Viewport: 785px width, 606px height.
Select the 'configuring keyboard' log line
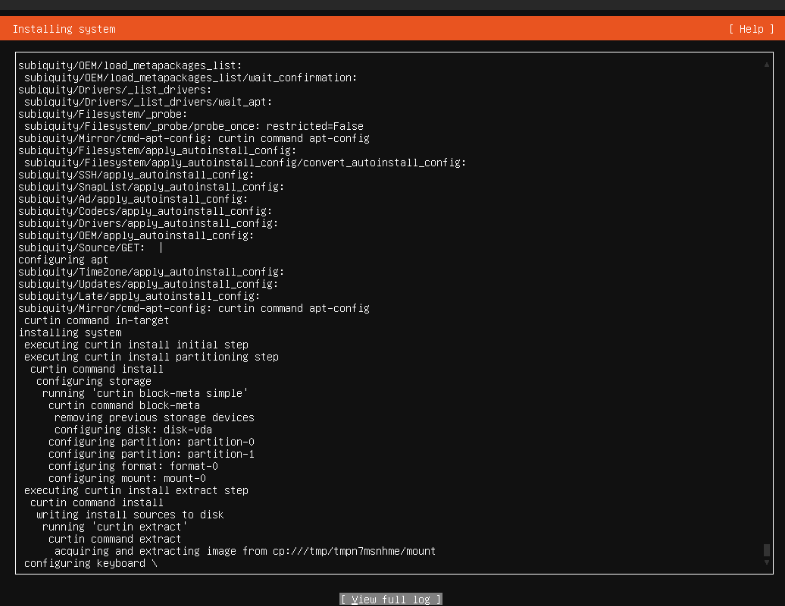coord(91,563)
